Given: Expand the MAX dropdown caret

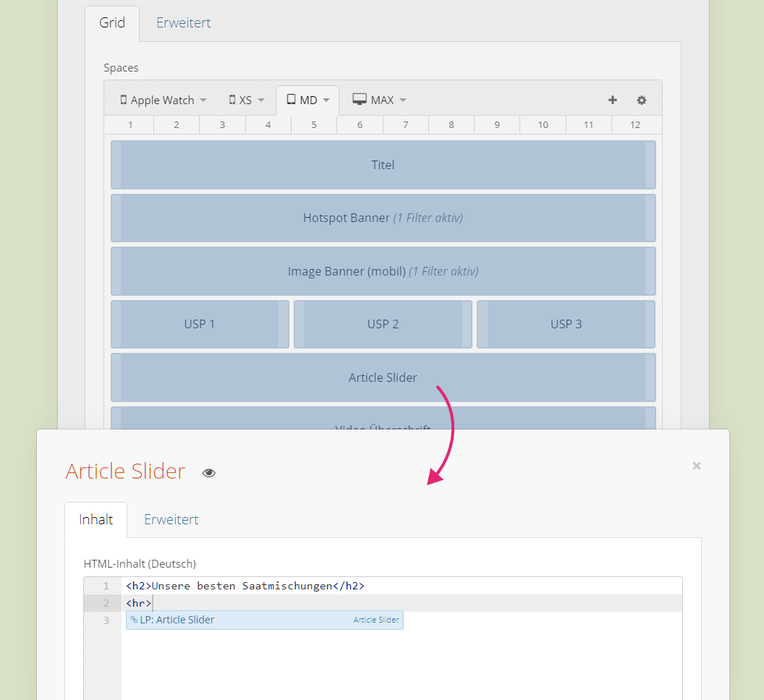Looking at the screenshot, I should (x=403, y=100).
